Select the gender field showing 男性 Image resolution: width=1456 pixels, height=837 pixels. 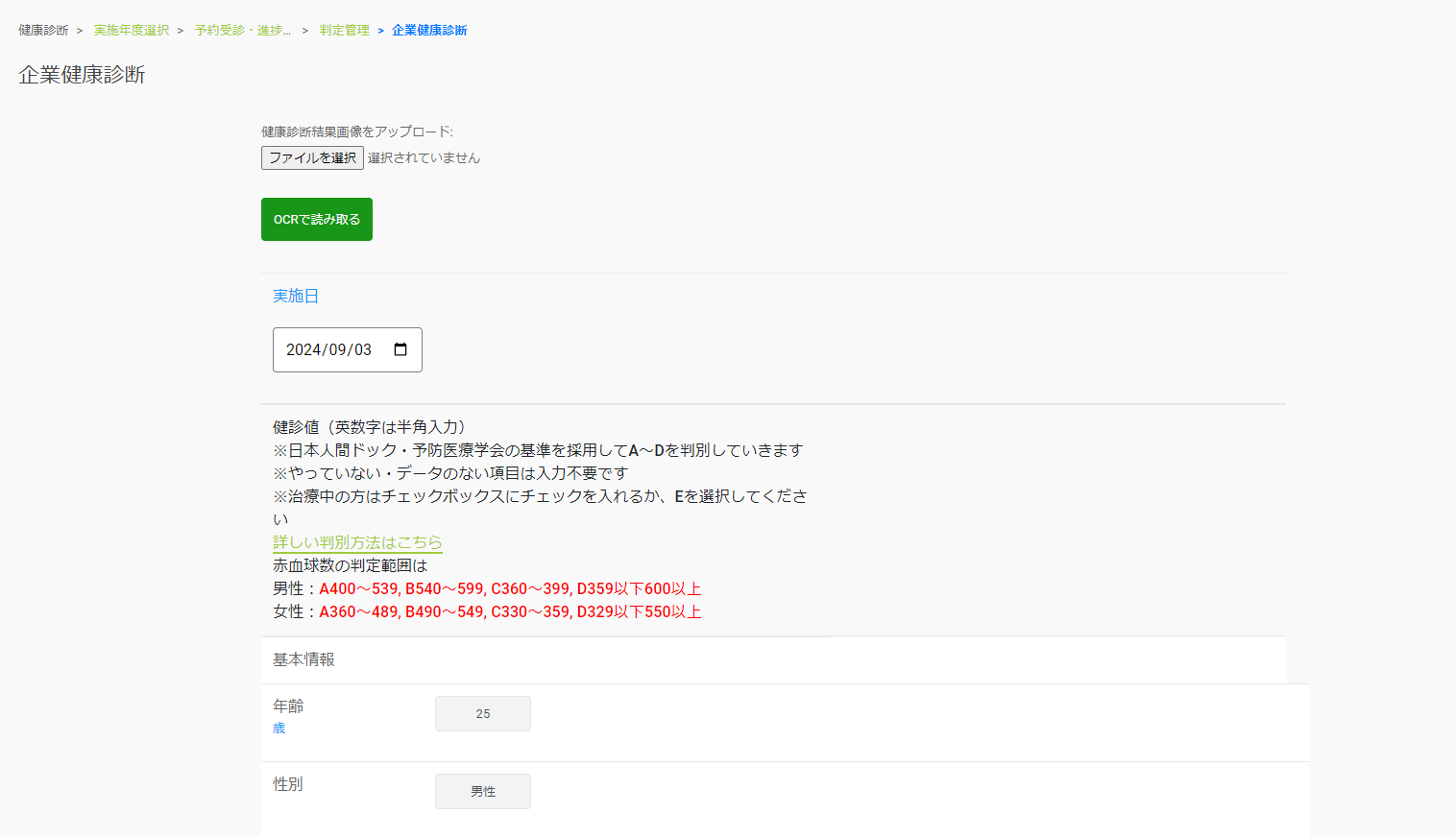482,792
